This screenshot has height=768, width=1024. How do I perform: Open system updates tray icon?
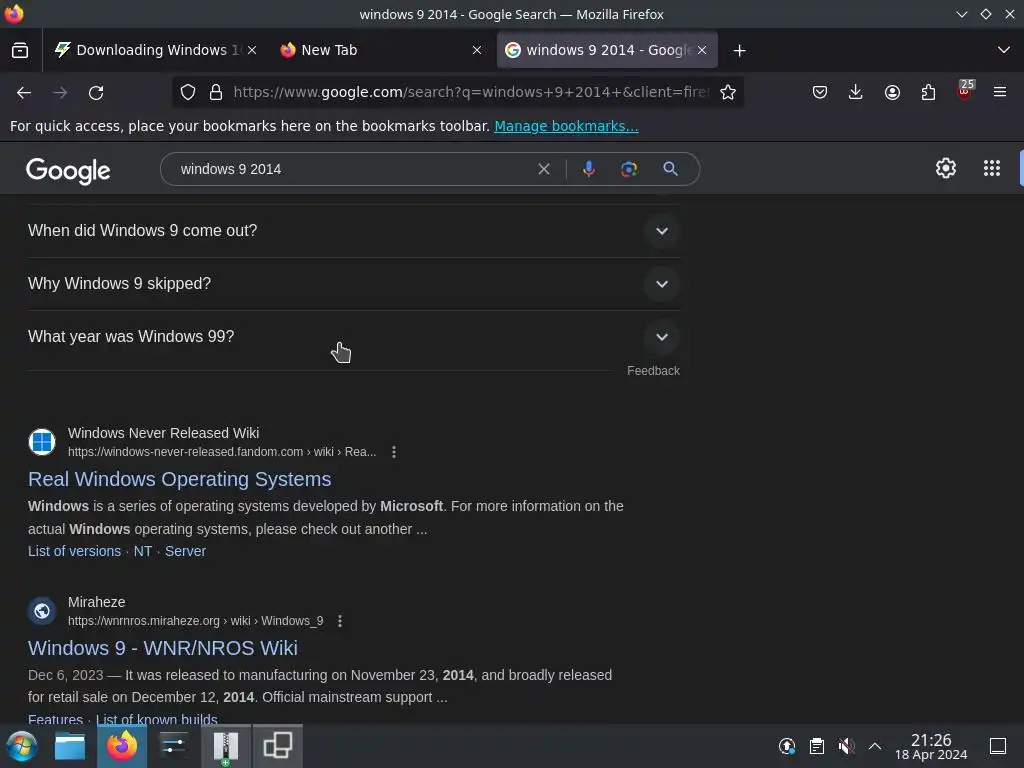click(x=787, y=746)
